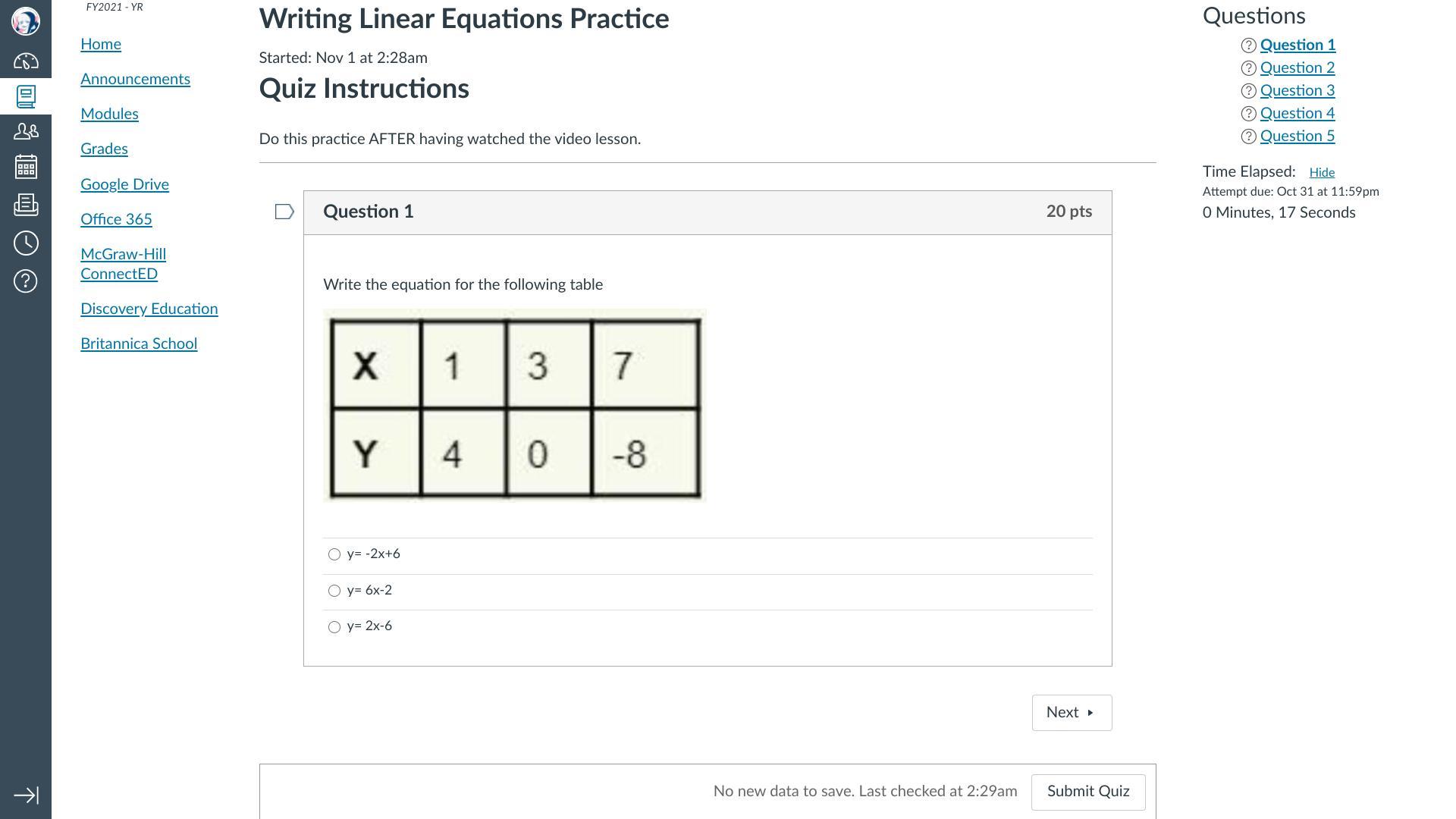
Task: Click the Courses book icon
Action: 26,96
